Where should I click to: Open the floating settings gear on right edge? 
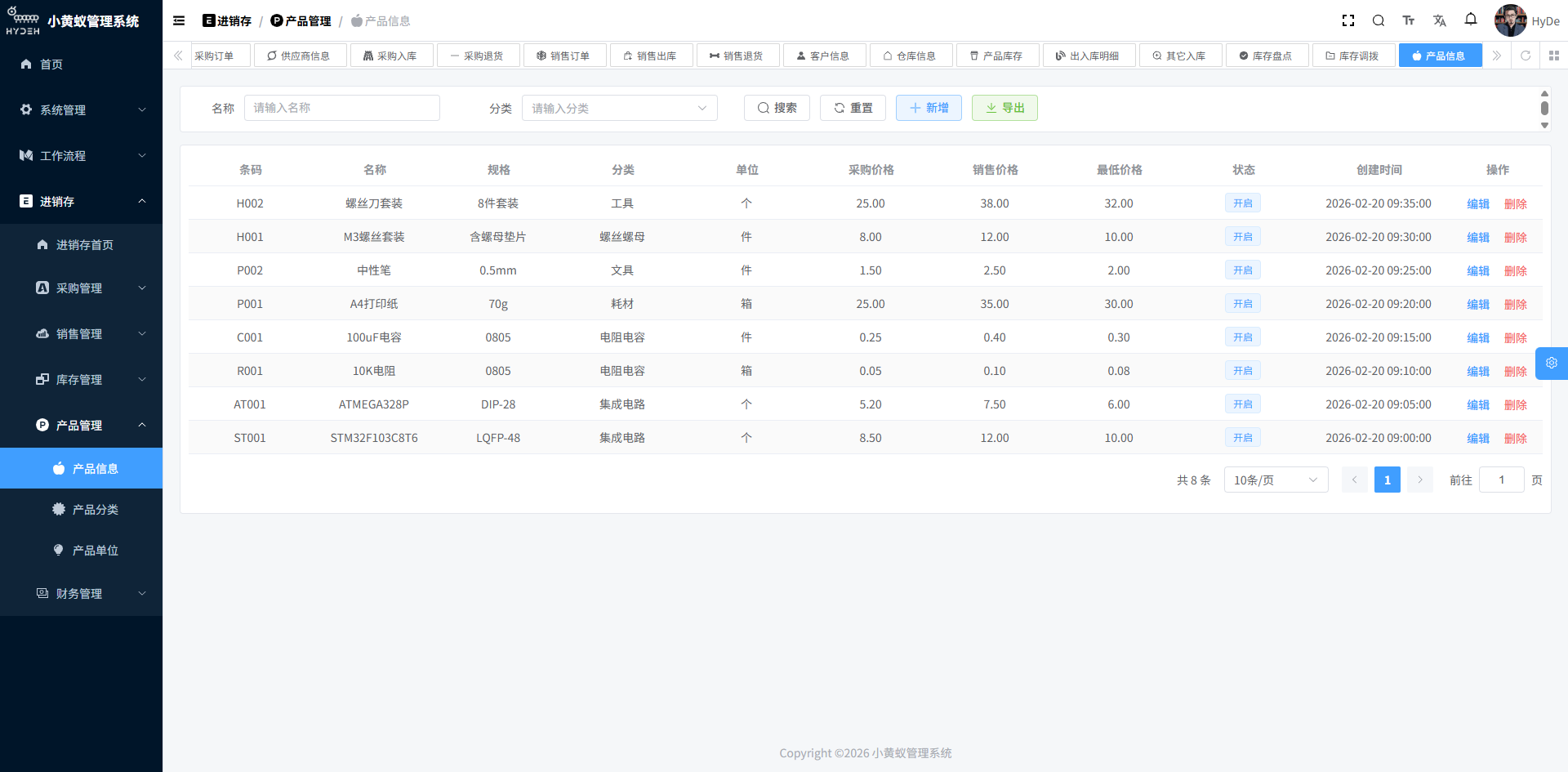pyautogui.click(x=1552, y=364)
